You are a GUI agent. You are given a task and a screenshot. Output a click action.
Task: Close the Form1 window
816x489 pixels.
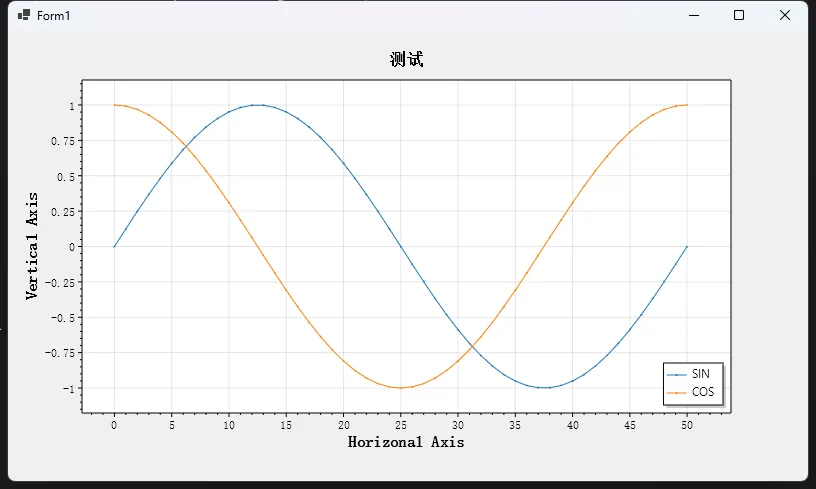pyautogui.click(x=785, y=15)
